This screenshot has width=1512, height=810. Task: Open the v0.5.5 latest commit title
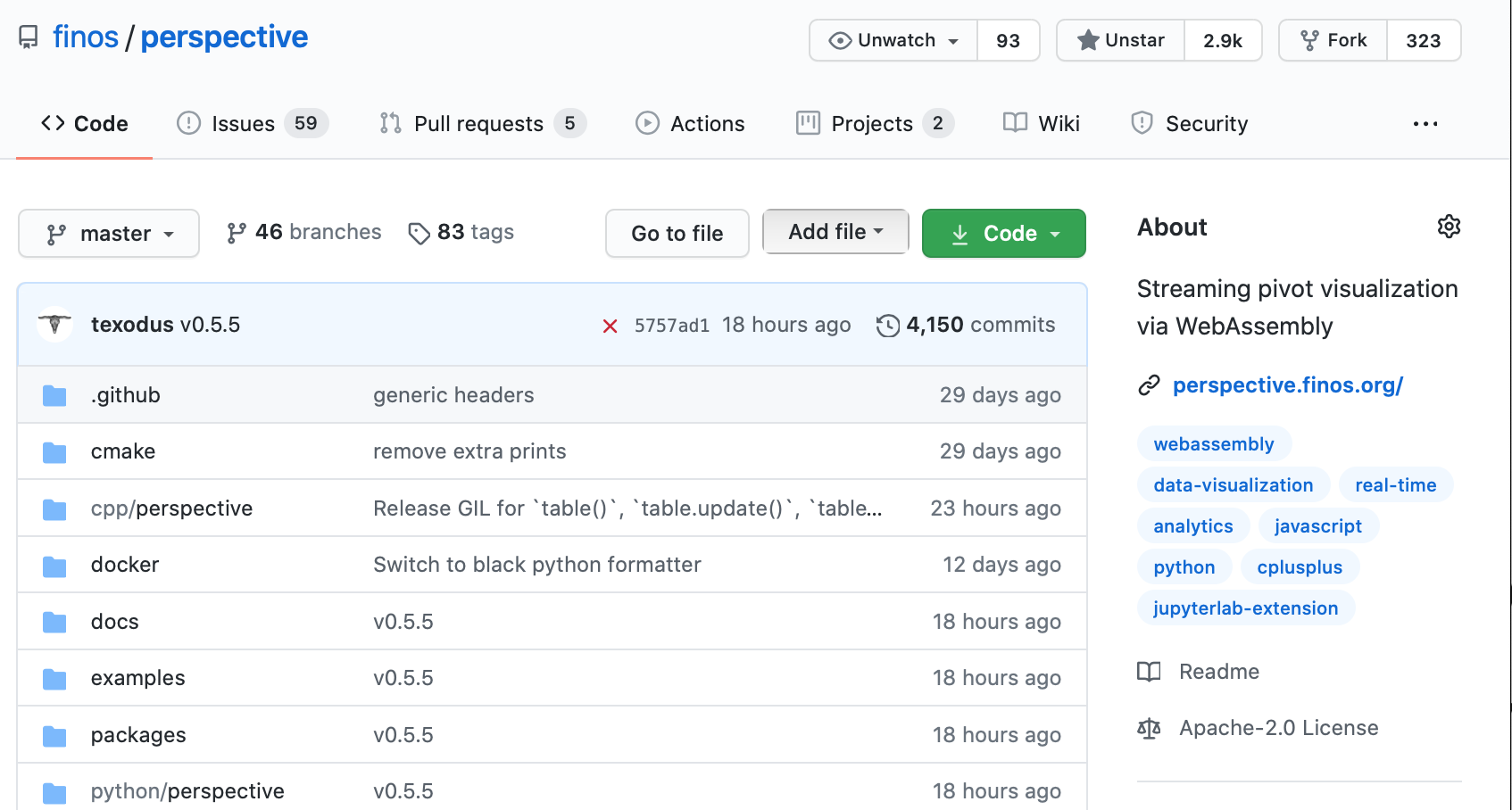(211, 325)
